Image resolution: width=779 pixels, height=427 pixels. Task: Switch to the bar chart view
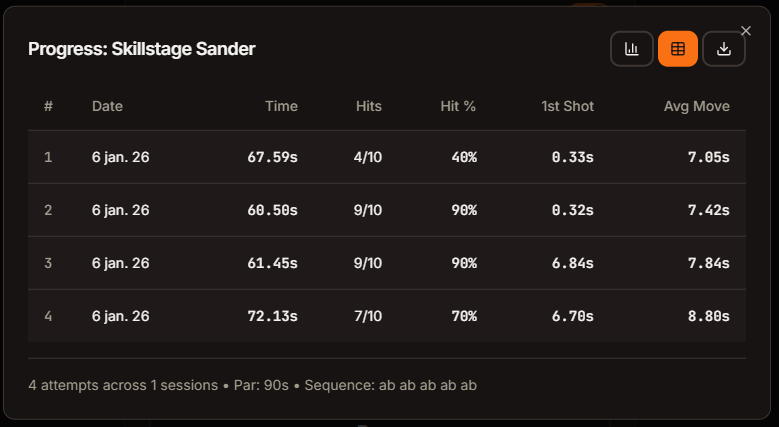[632, 49]
